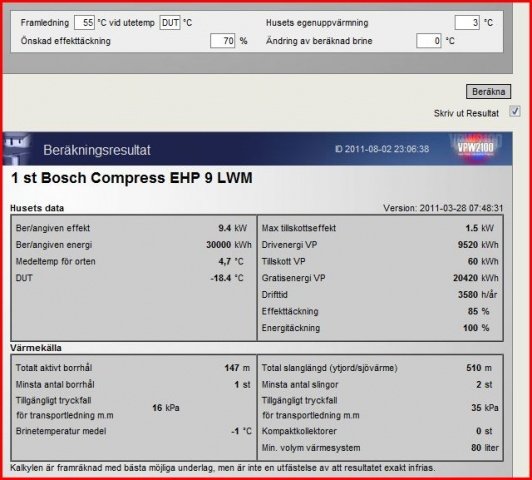532x480 pixels.
Task: Click the Version date text
Action: pos(443,208)
